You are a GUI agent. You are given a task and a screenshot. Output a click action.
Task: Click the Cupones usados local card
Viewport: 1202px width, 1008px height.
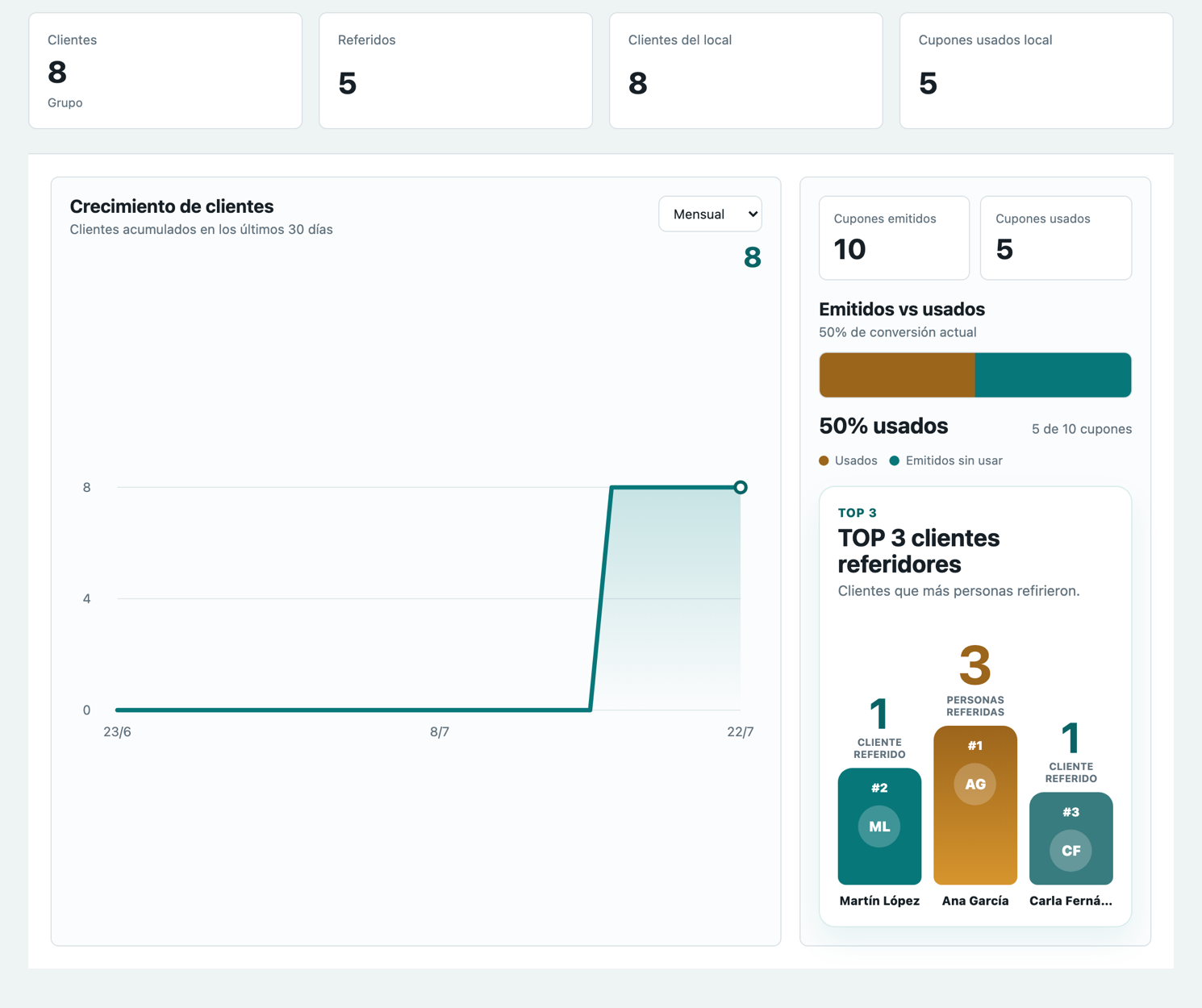[1037, 70]
